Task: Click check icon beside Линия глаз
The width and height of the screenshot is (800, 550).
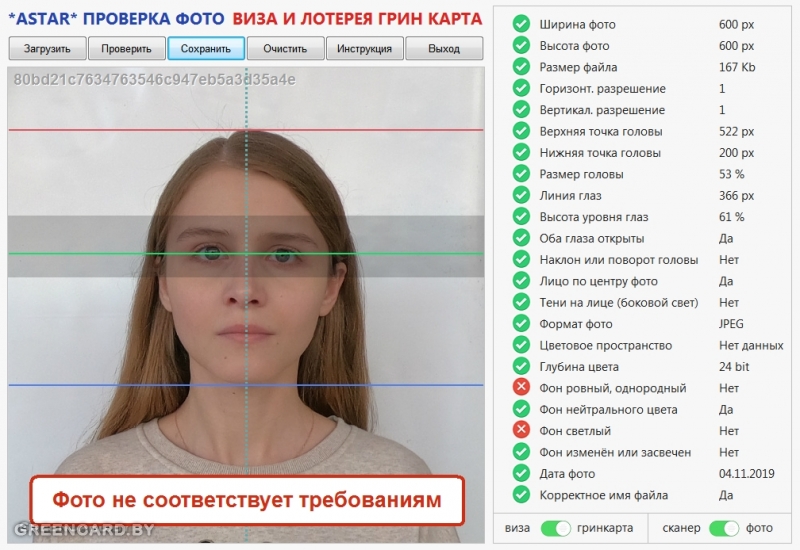Action: pyautogui.click(x=521, y=195)
